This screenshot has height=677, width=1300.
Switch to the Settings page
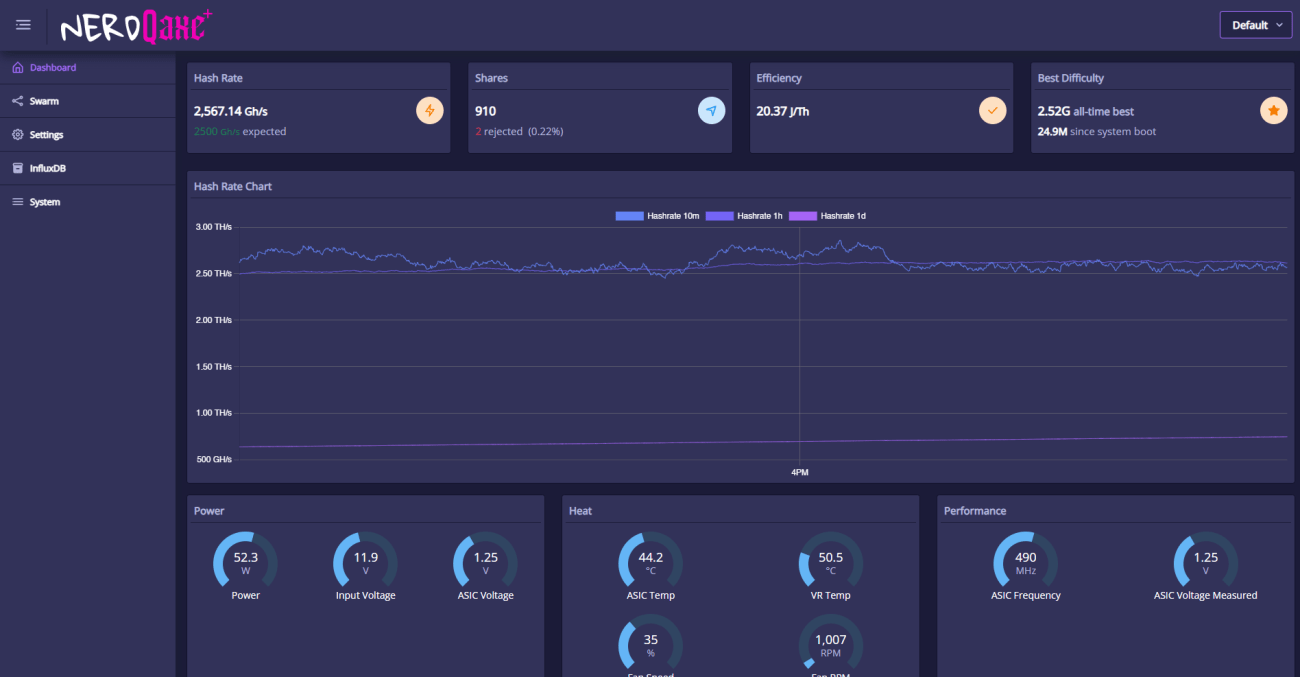(x=46, y=134)
